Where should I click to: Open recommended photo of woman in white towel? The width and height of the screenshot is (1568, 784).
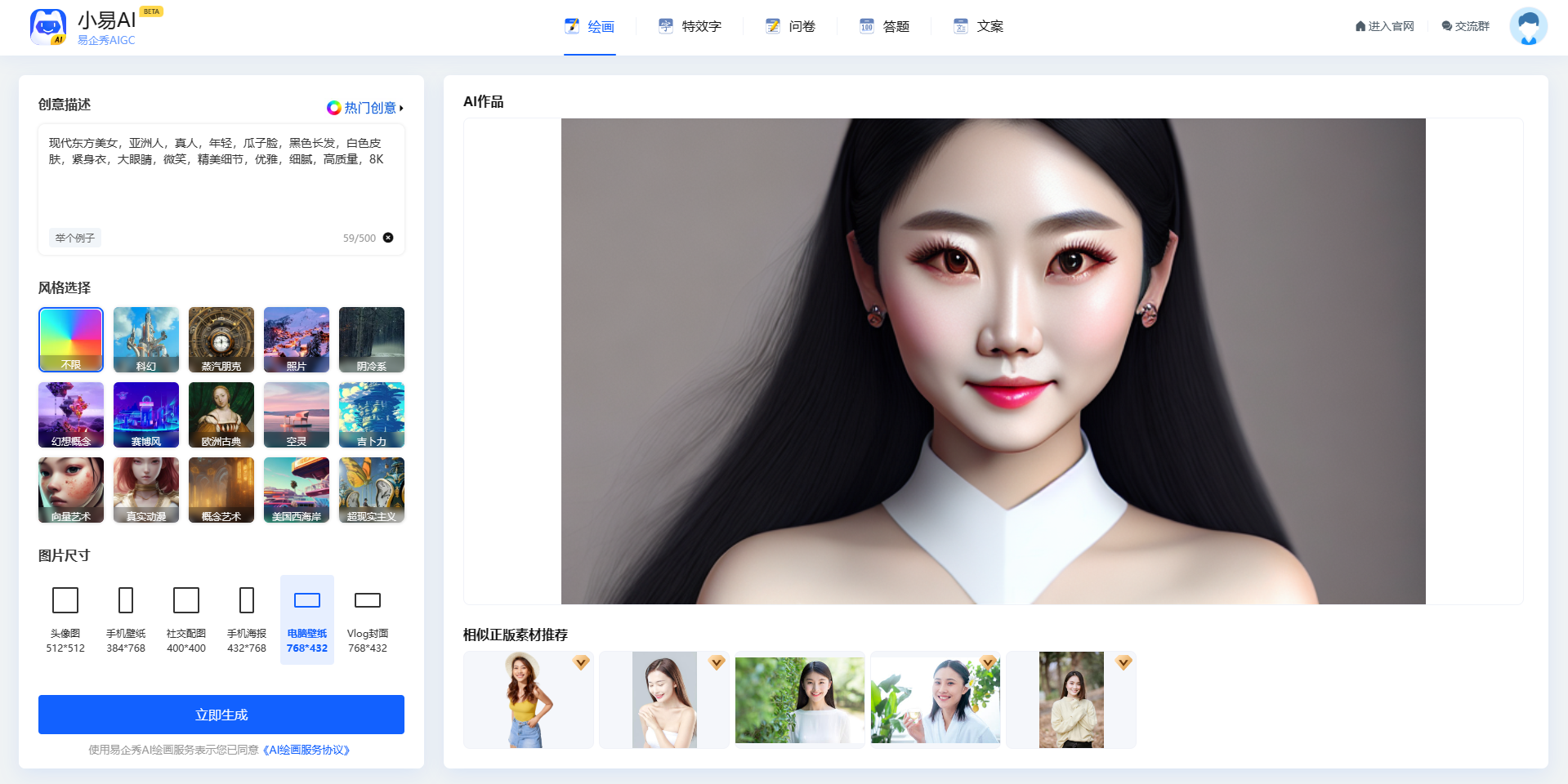point(663,700)
